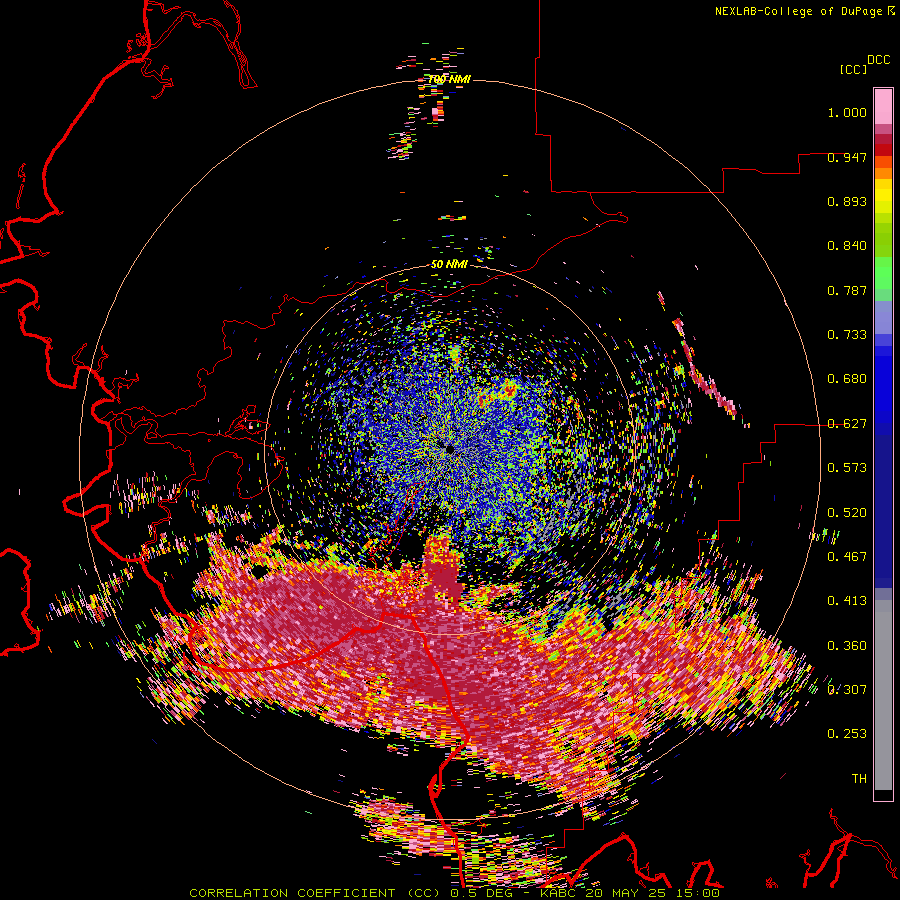Click the 20 MAY 25 15:00 timestamp
This screenshot has height=900, width=900.
[x=652, y=893]
